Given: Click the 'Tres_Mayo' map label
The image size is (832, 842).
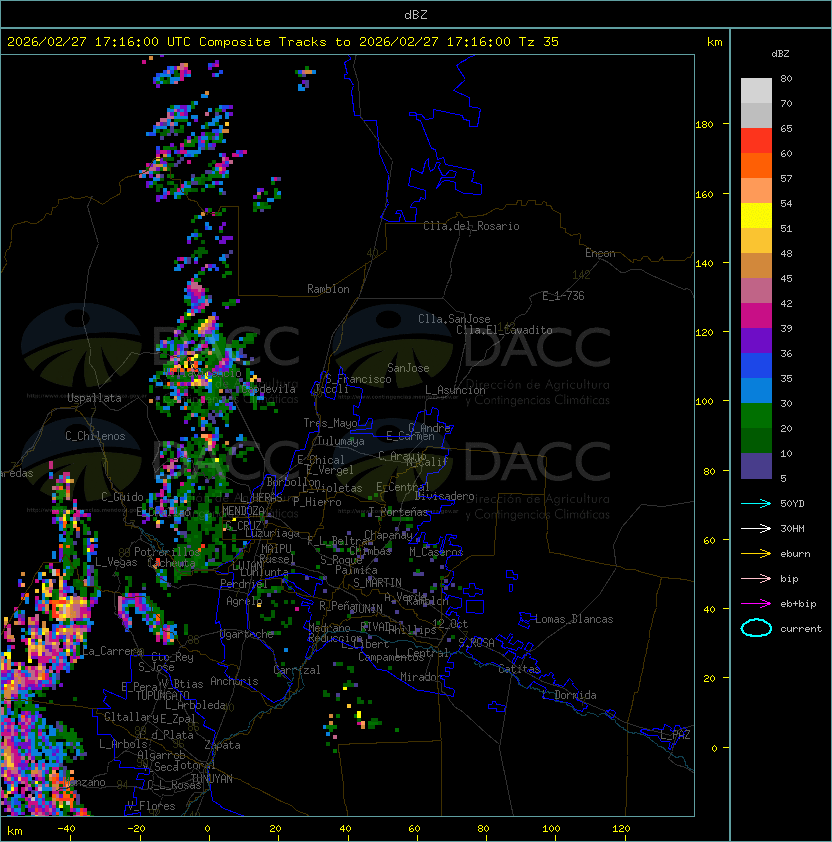Looking at the screenshot, I should [330, 423].
